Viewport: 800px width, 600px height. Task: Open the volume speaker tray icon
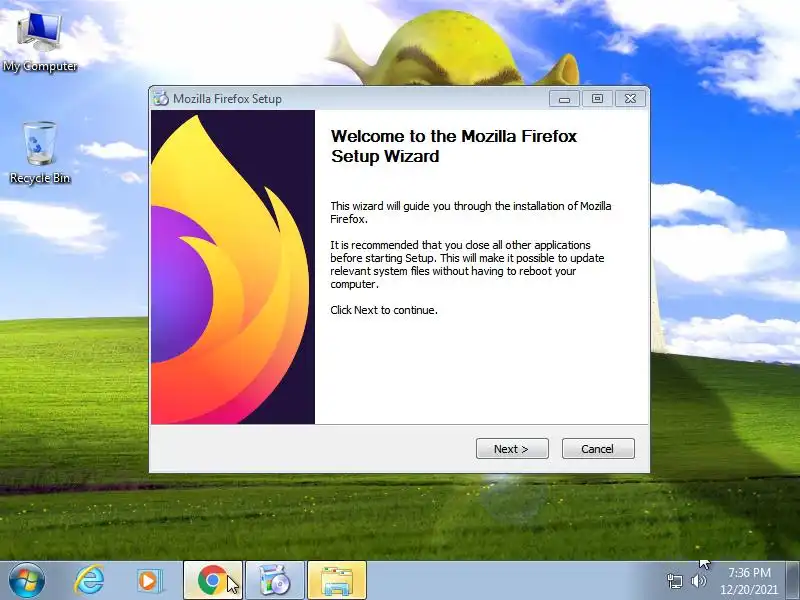pyautogui.click(x=698, y=581)
